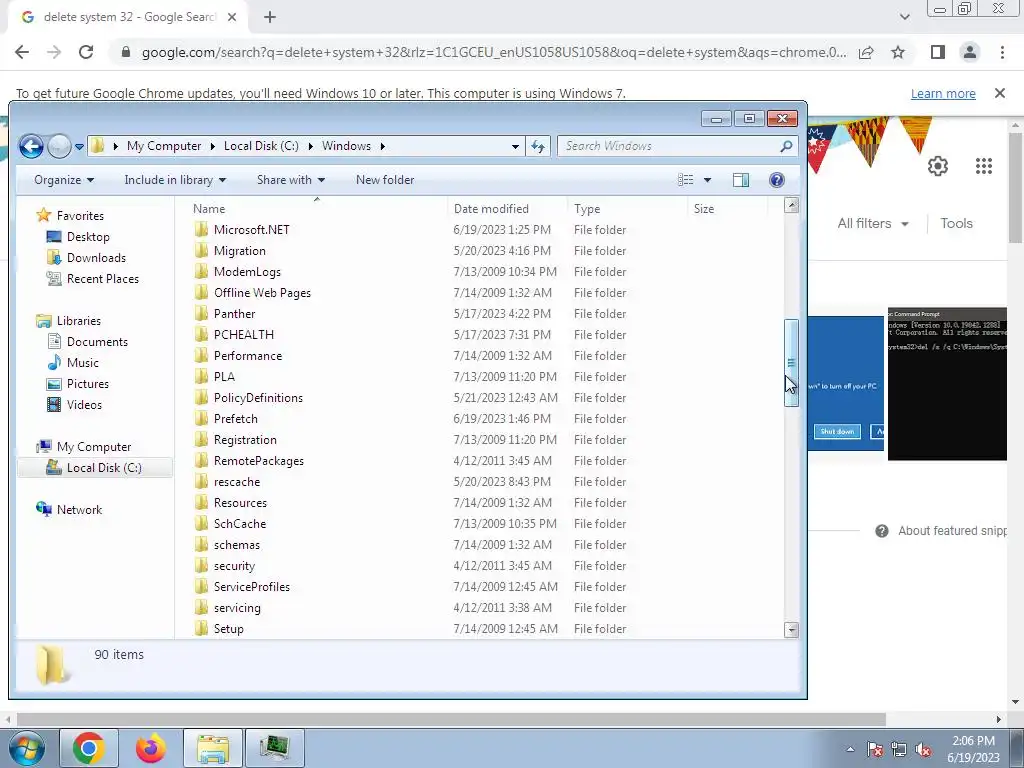Go back in Chrome browser

pos(22,52)
